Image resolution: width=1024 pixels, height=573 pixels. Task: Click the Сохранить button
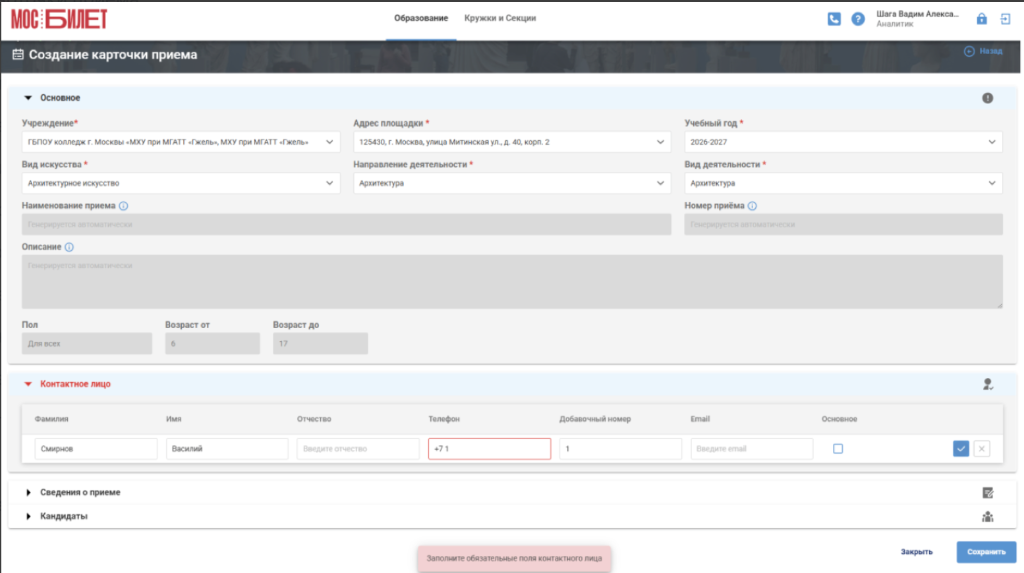click(986, 552)
